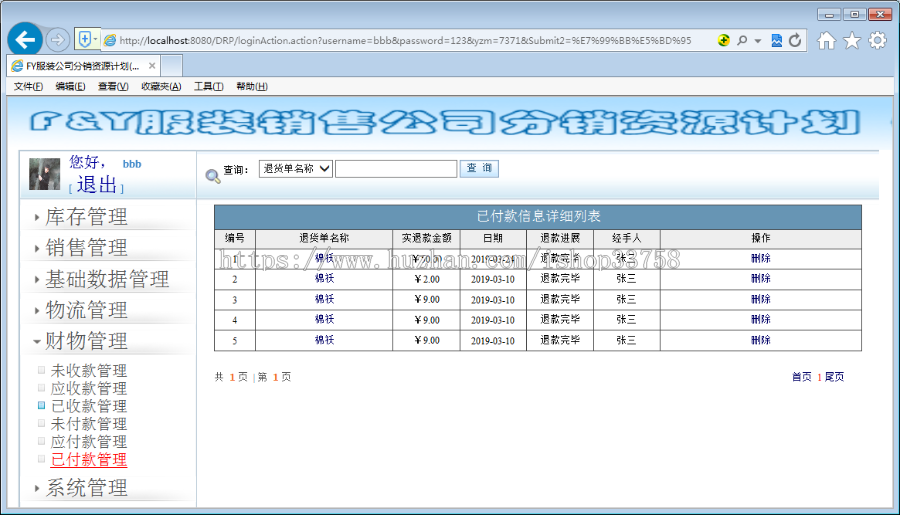The height and width of the screenshot is (515, 900).
Task: Collapse the 财物管理 menu section
Action: point(86,341)
